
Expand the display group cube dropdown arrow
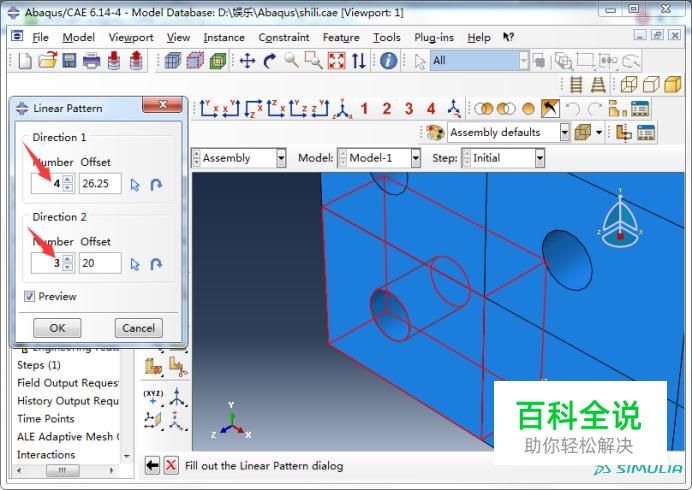[599, 132]
